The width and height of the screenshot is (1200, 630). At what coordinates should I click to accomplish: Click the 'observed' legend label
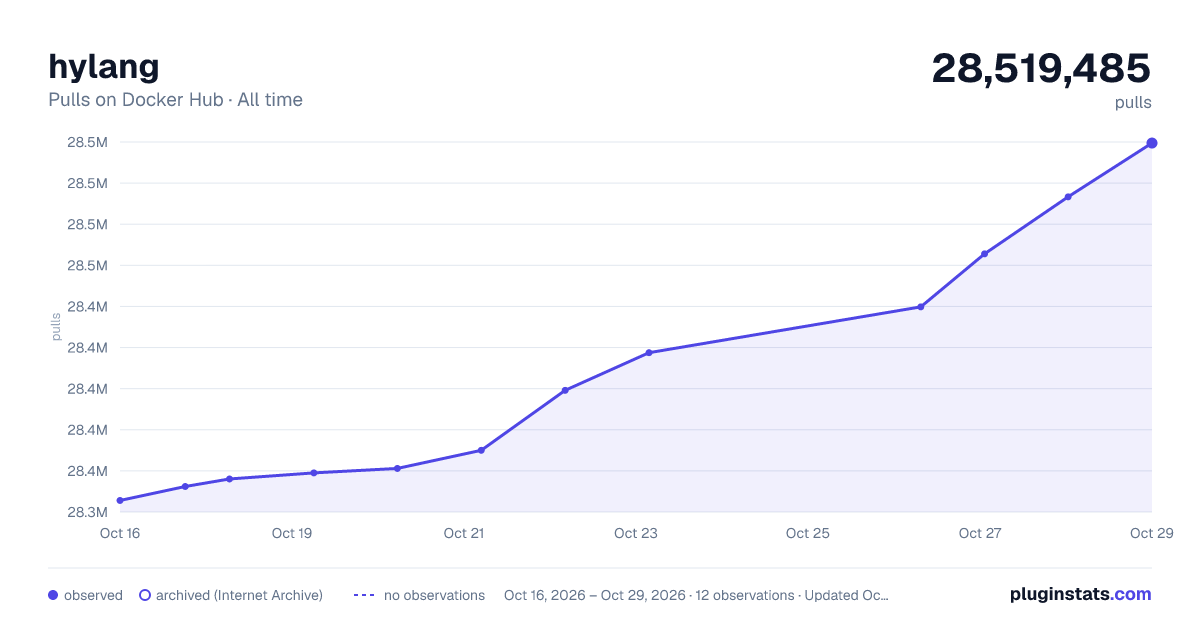tap(93, 595)
